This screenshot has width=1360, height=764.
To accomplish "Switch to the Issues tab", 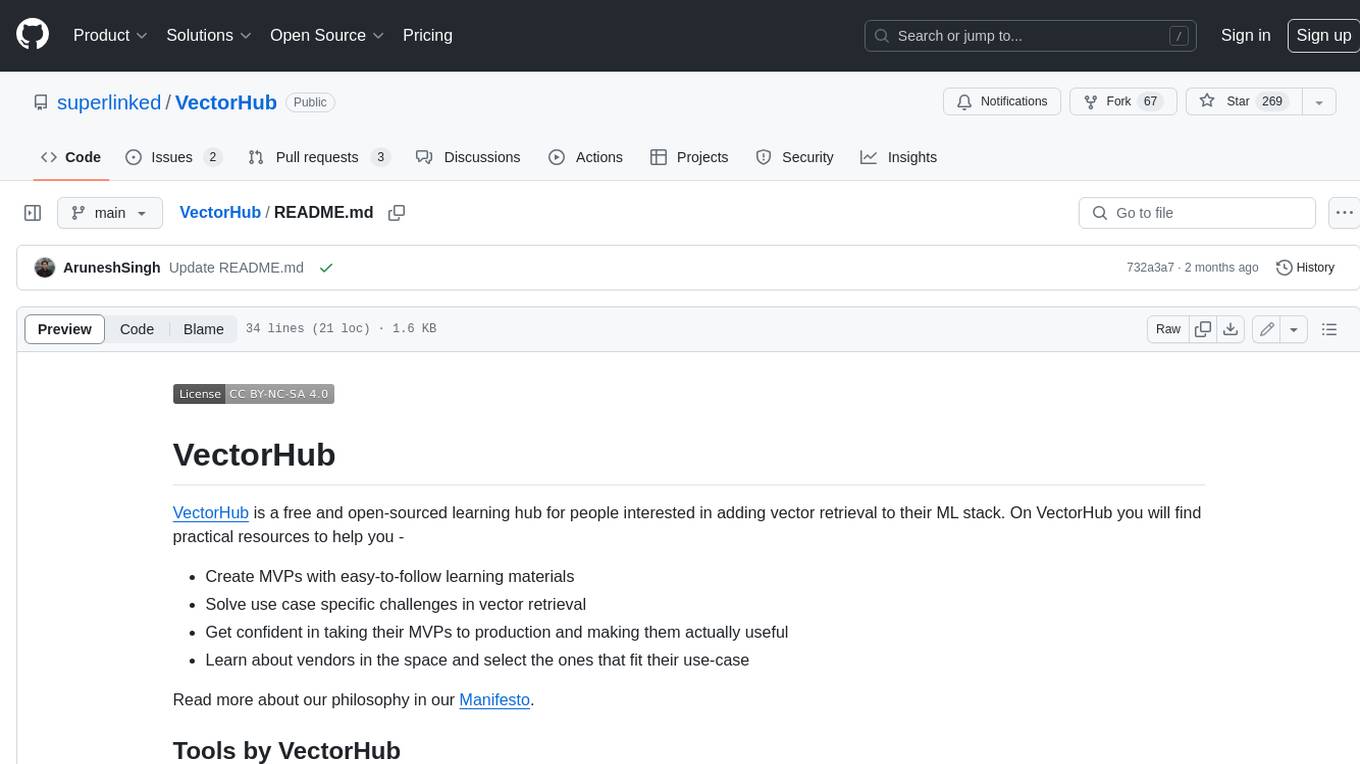I will [x=173, y=157].
